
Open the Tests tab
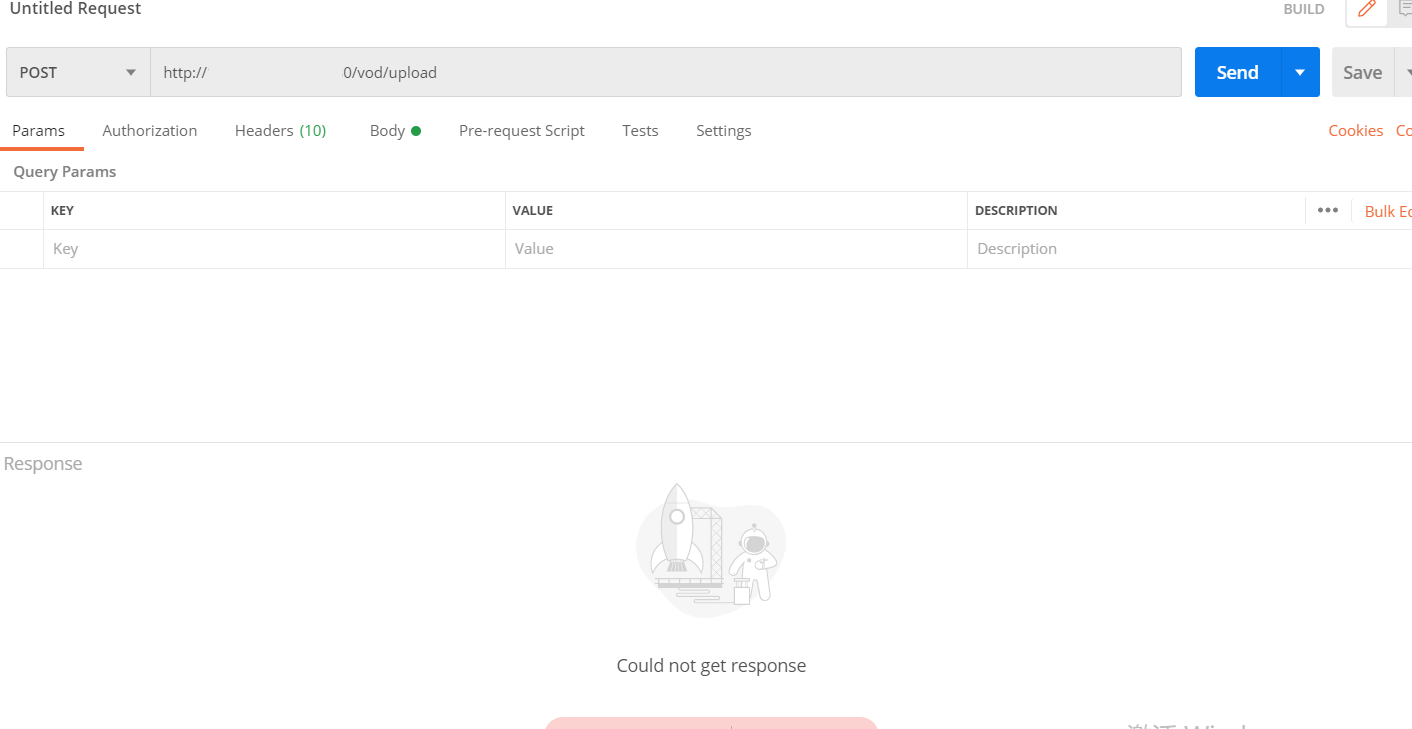(640, 131)
